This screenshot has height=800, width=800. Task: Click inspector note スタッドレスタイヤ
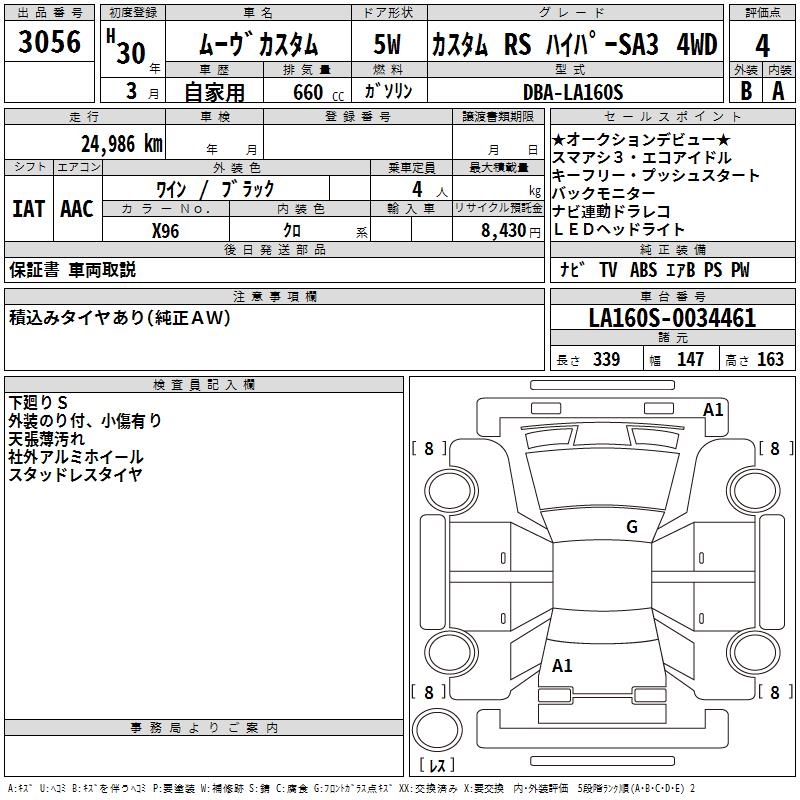pyautogui.click(x=76, y=474)
